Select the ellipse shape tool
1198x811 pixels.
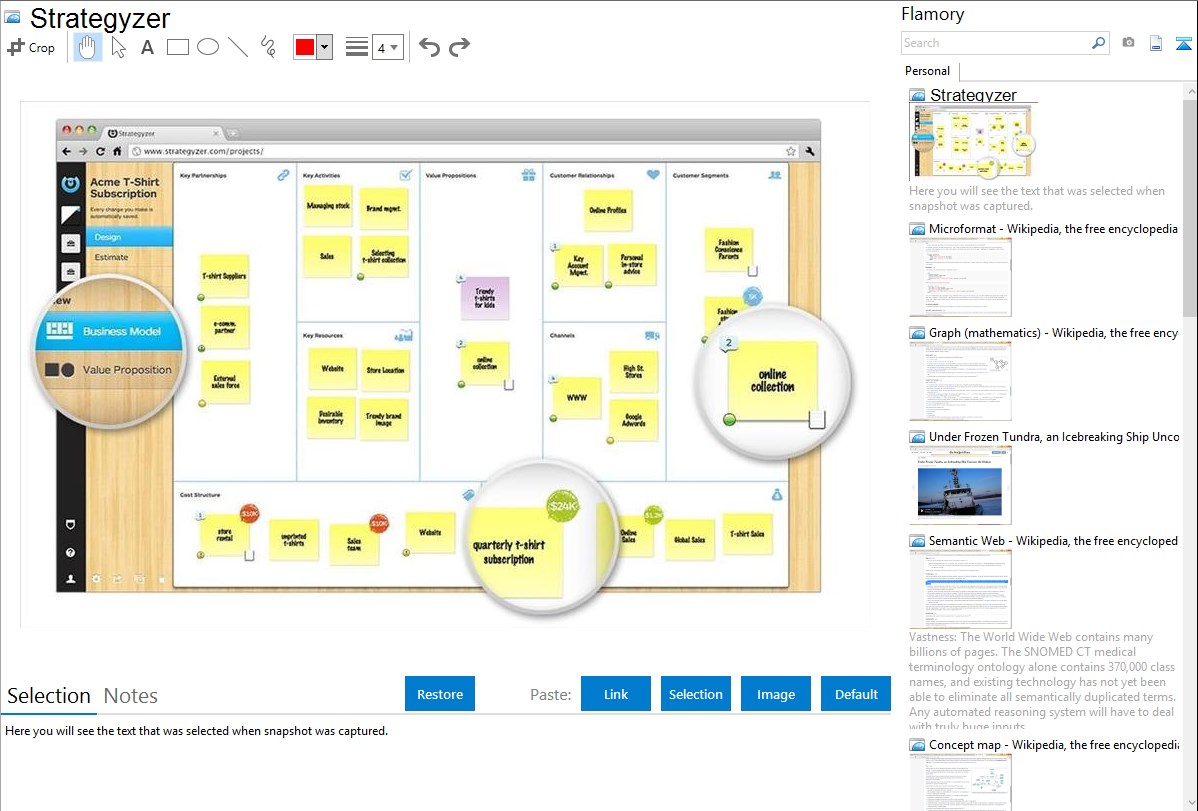[208, 47]
